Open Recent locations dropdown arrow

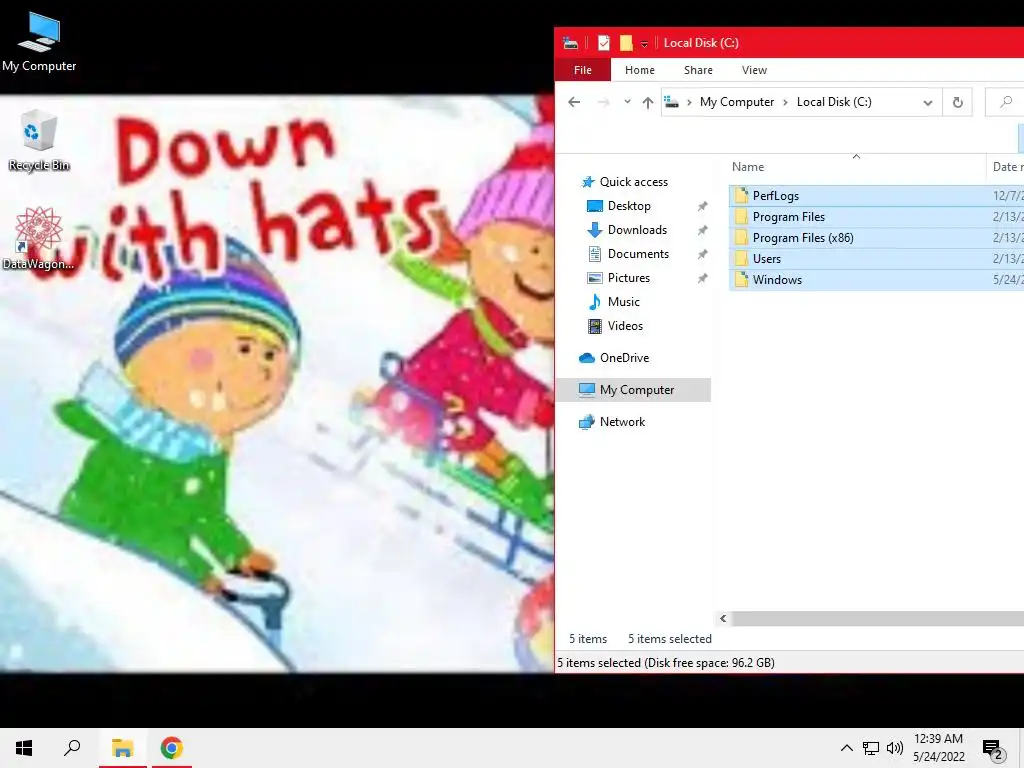tap(627, 102)
